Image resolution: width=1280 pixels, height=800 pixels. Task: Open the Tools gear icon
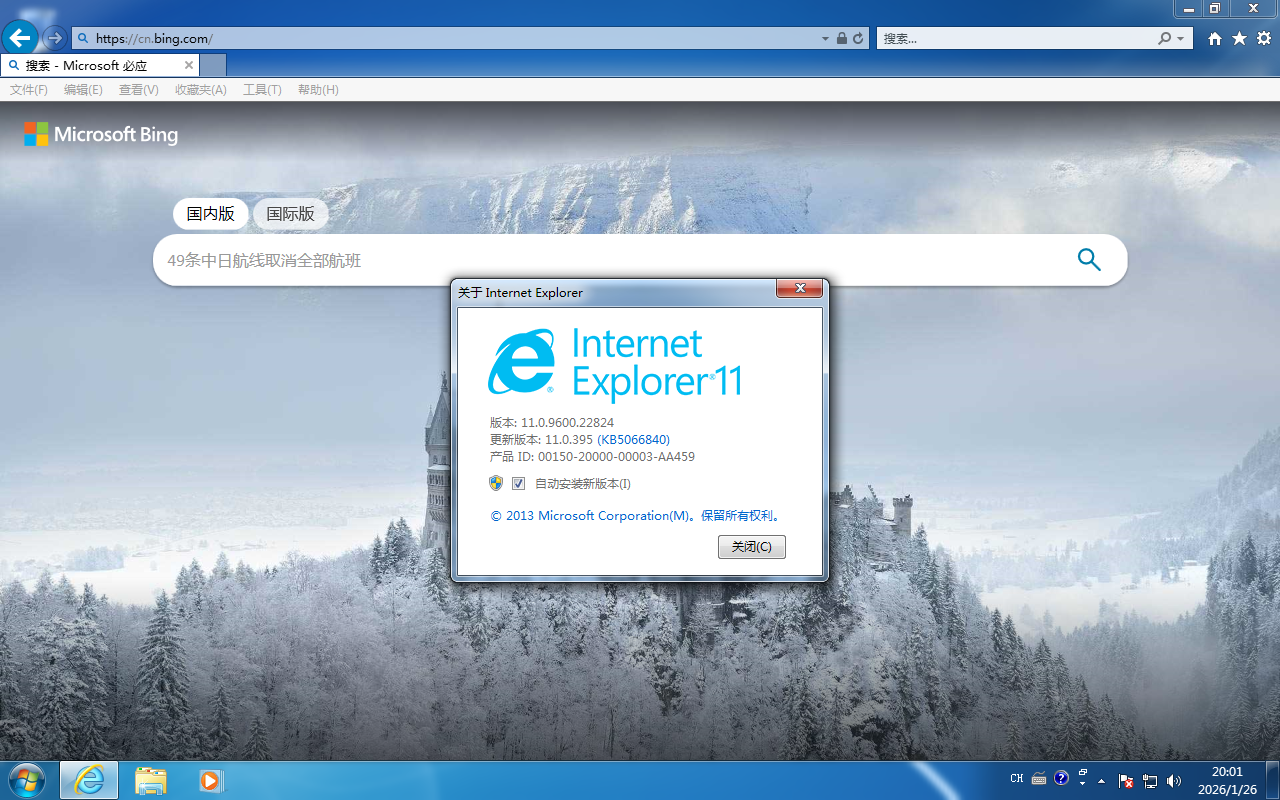[1263, 38]
